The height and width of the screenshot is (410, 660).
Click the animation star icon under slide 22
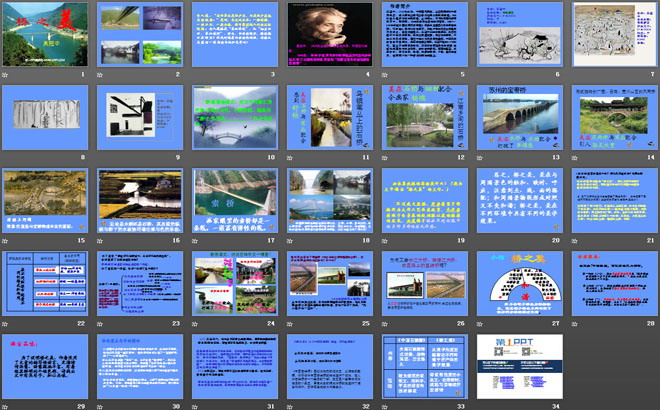(5, 324)
